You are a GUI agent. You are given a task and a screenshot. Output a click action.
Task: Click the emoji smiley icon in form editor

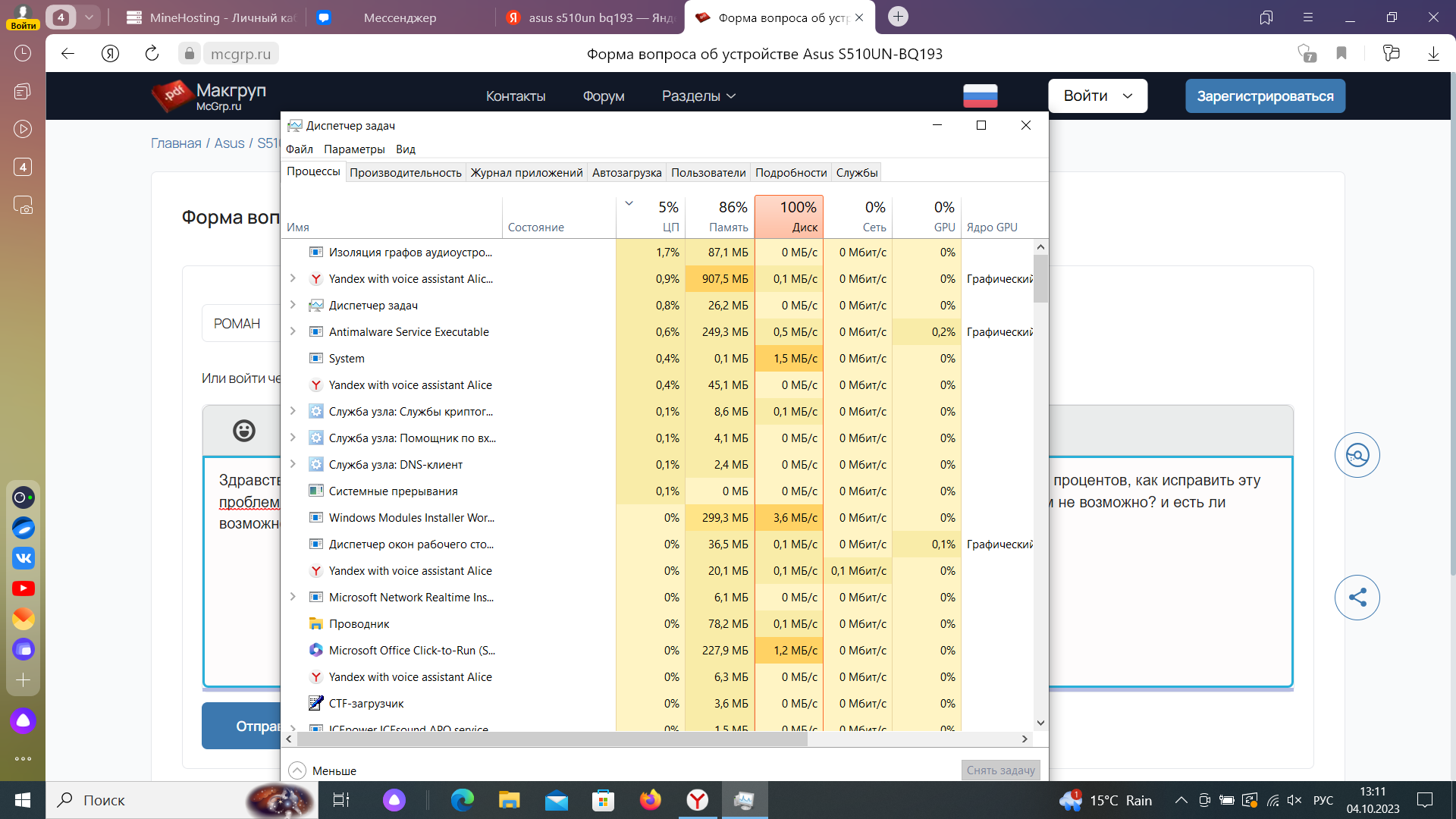(244, 430)
